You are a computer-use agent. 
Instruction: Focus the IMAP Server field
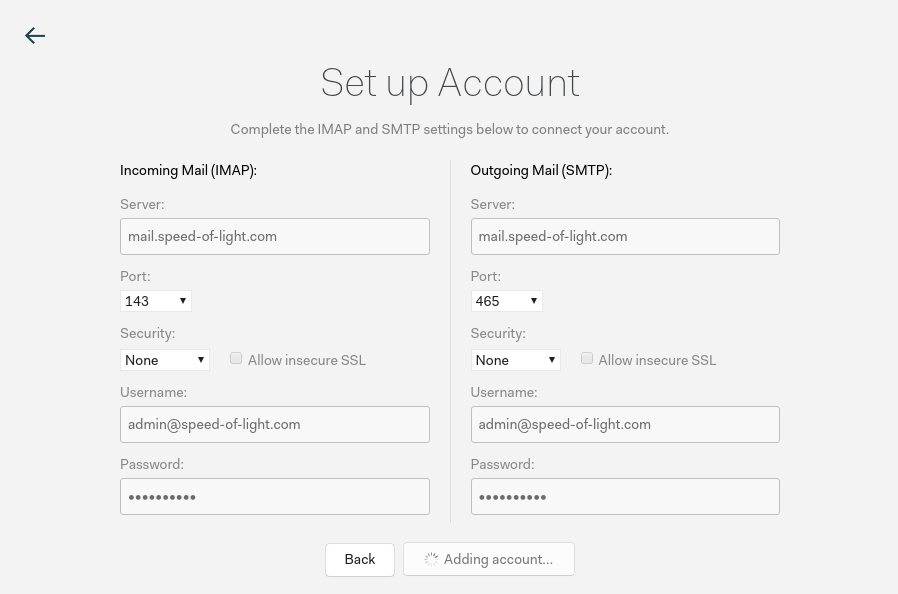tap(275, 237)
